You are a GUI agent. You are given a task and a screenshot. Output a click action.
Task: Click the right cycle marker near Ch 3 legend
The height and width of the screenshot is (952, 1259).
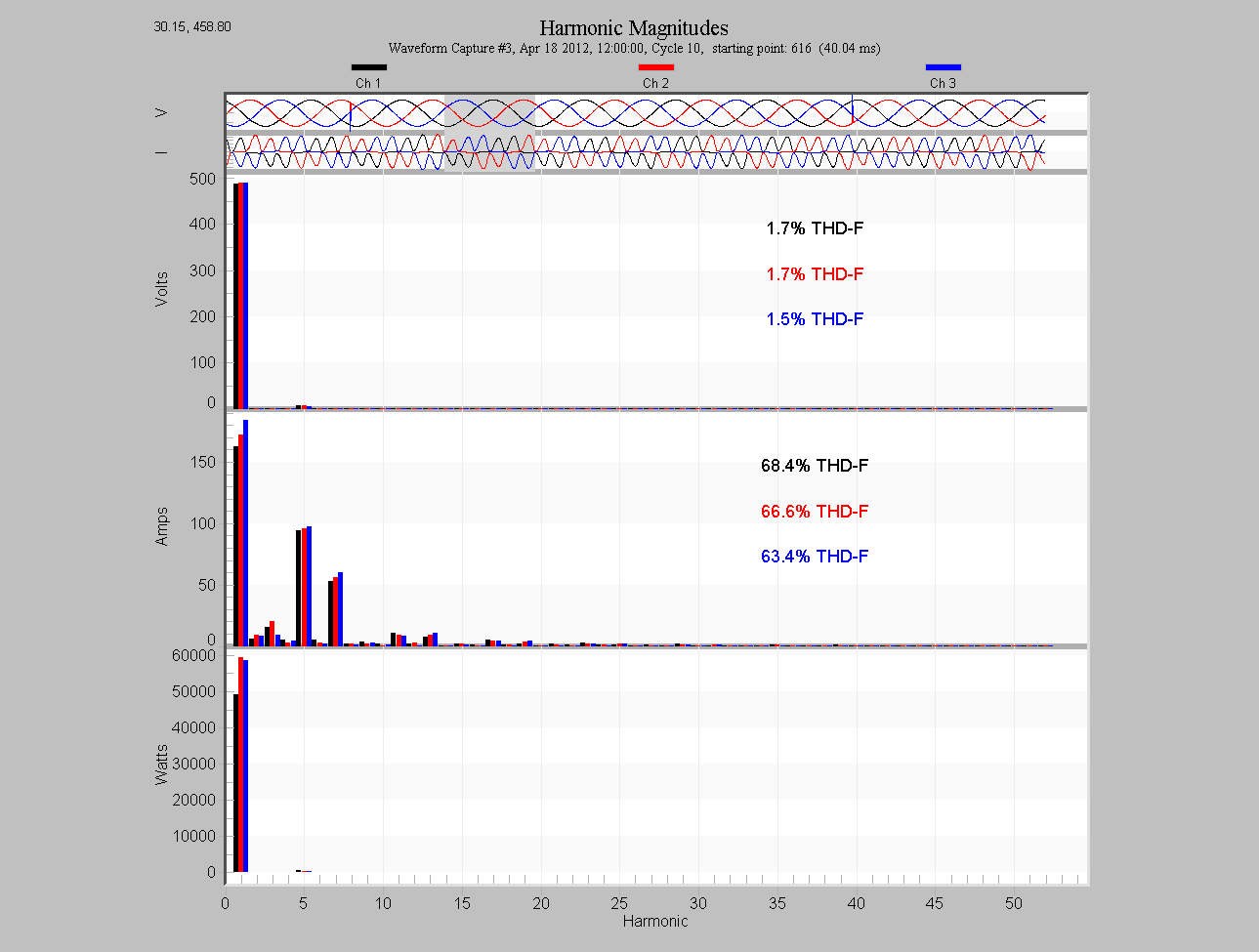coord(852,111)
